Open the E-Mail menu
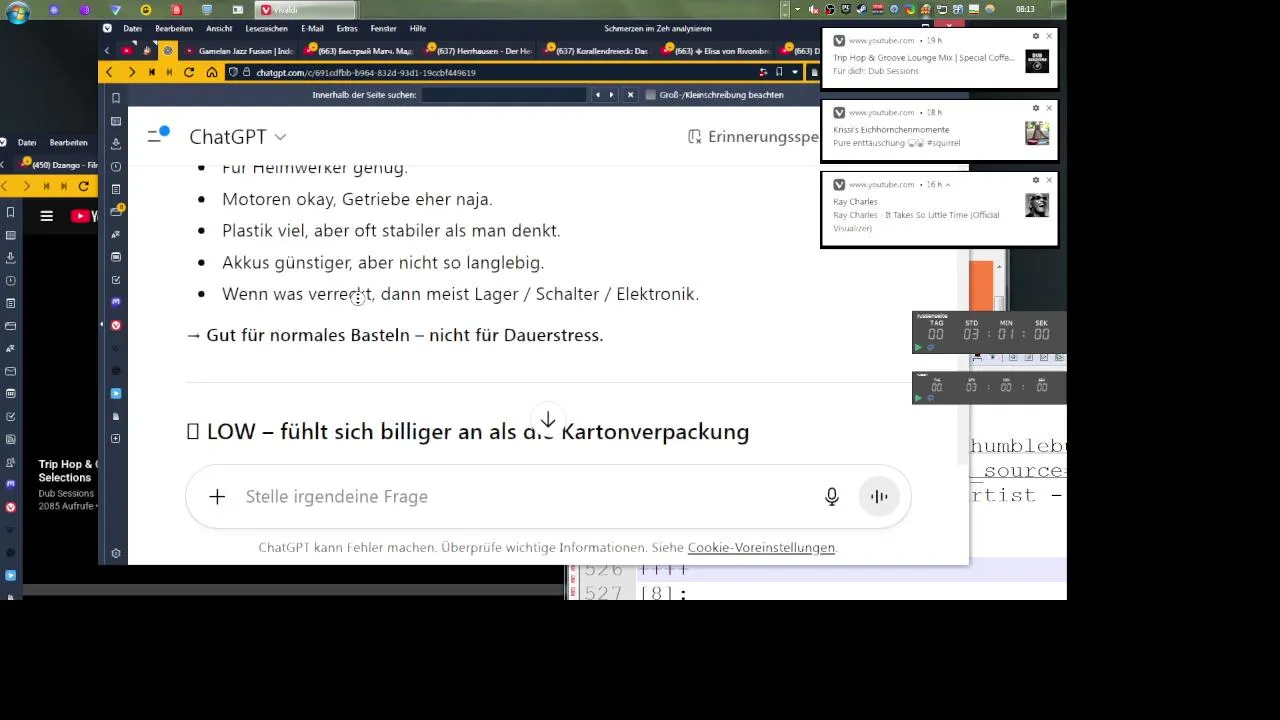The width and height of the screenshot is (1280, 720). (x=312, y=29)
